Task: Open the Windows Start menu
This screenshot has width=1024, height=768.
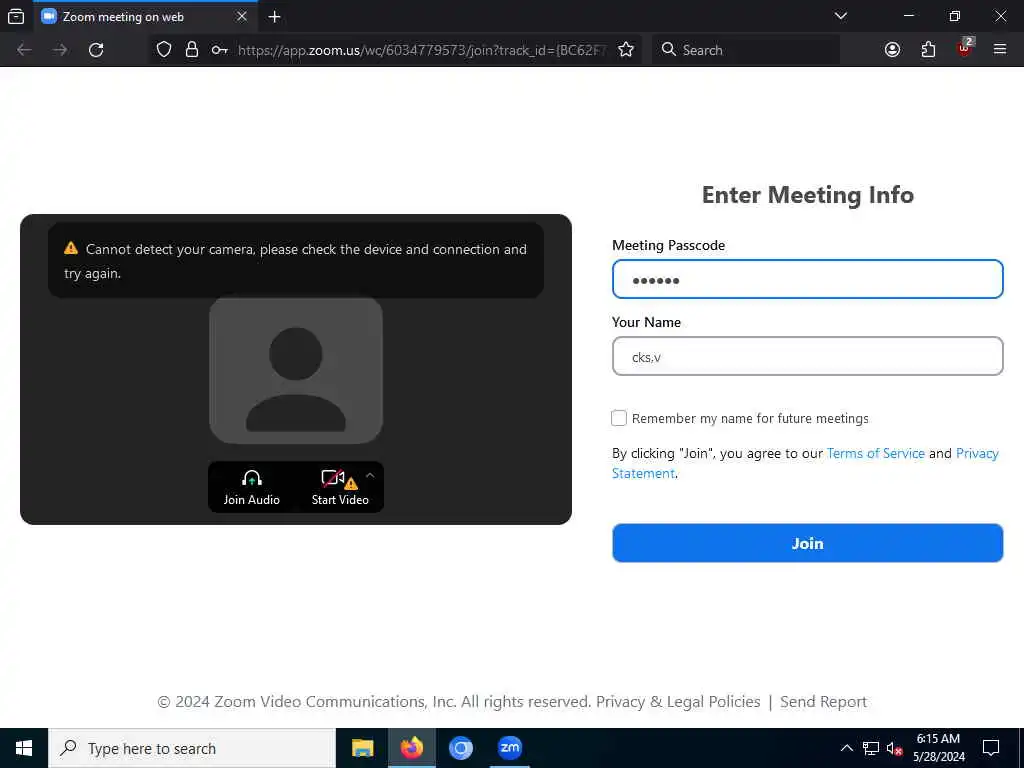Action: point(24,748)
